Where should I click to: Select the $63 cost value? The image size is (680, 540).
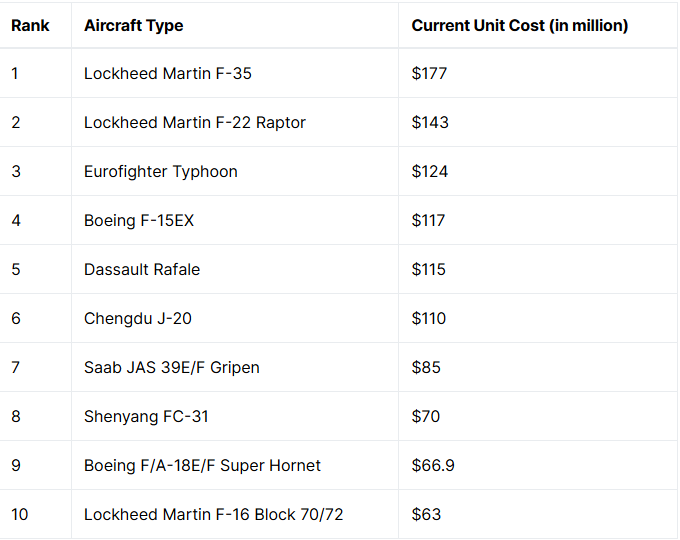click(x=426, y=515)
